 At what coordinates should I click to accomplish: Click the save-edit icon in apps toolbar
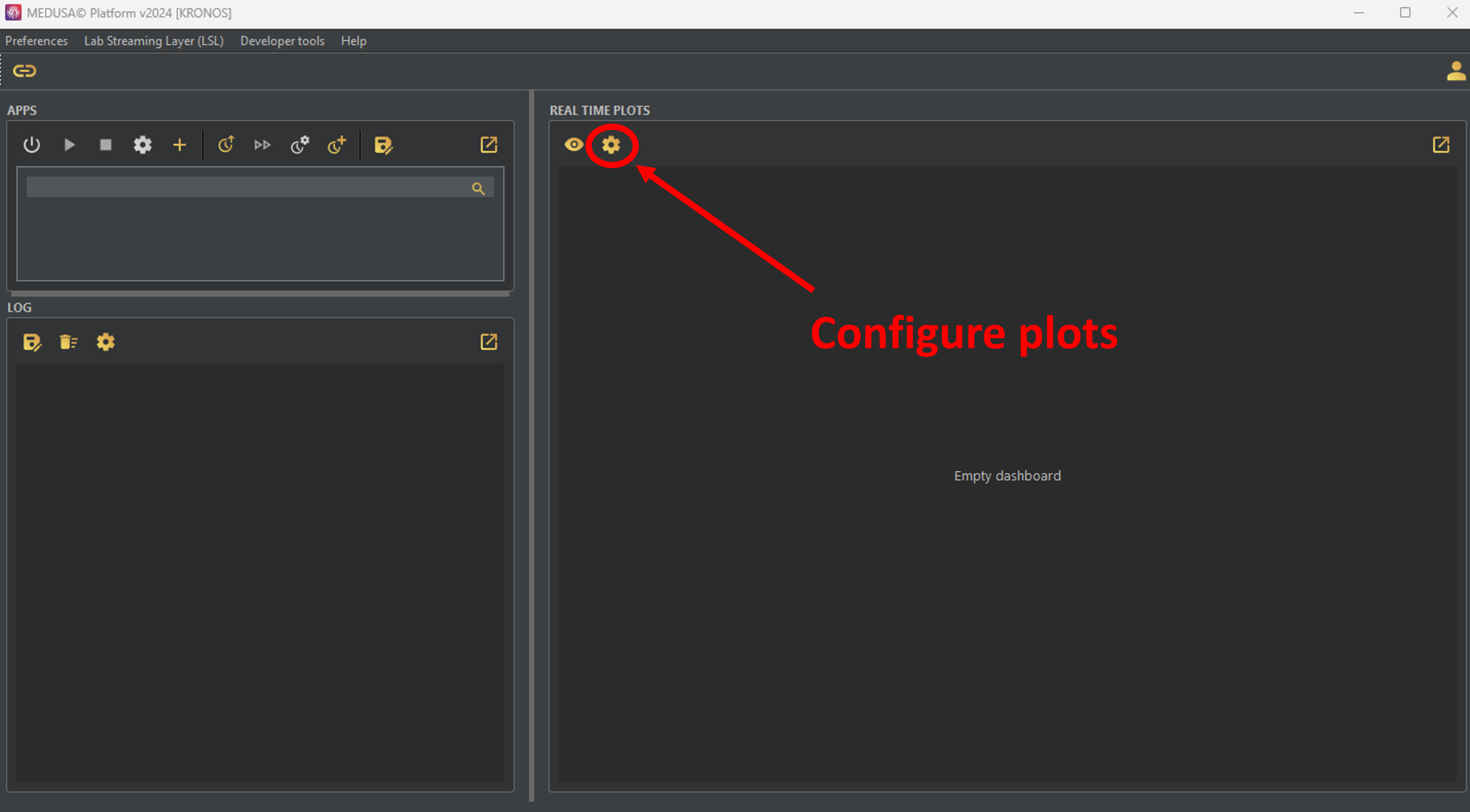pyautogui.click(x=384, y=145)
